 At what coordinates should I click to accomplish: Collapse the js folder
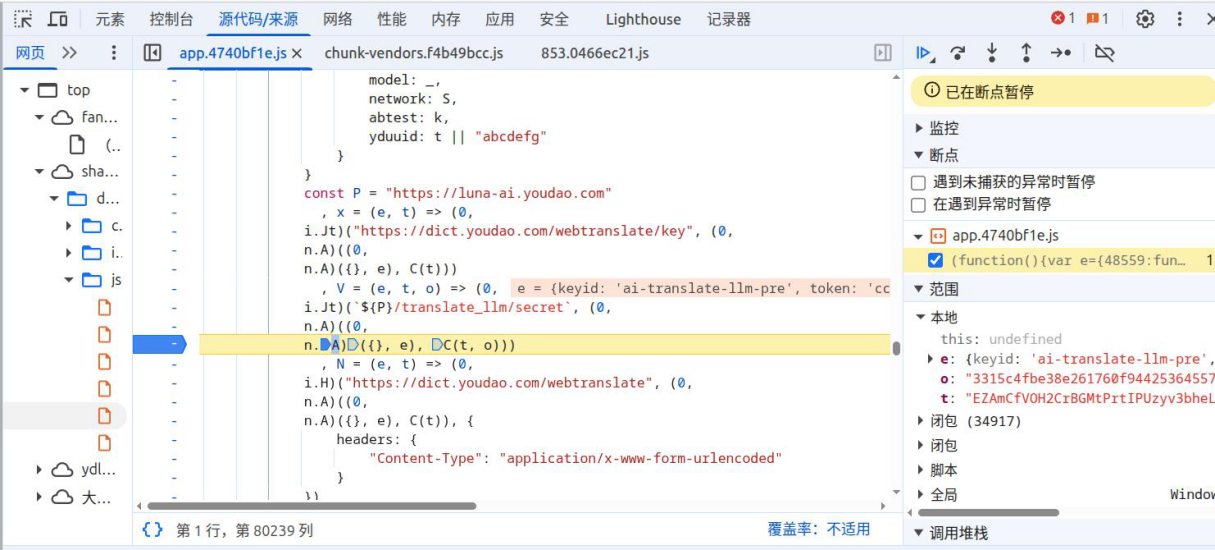[69, 280]
